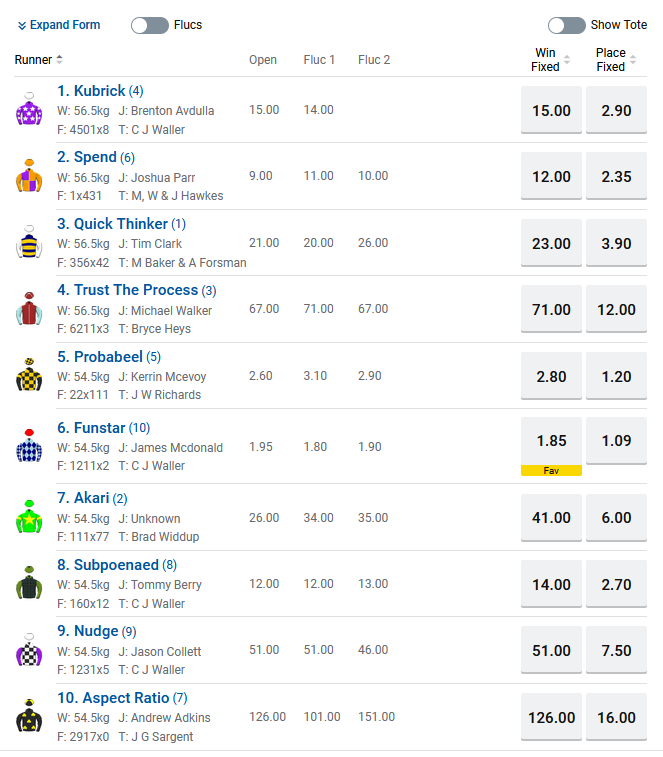The image size is (663, 757).
Task: Click Quick Thinker's striped silks icon
Action: [x=28, y=243]
